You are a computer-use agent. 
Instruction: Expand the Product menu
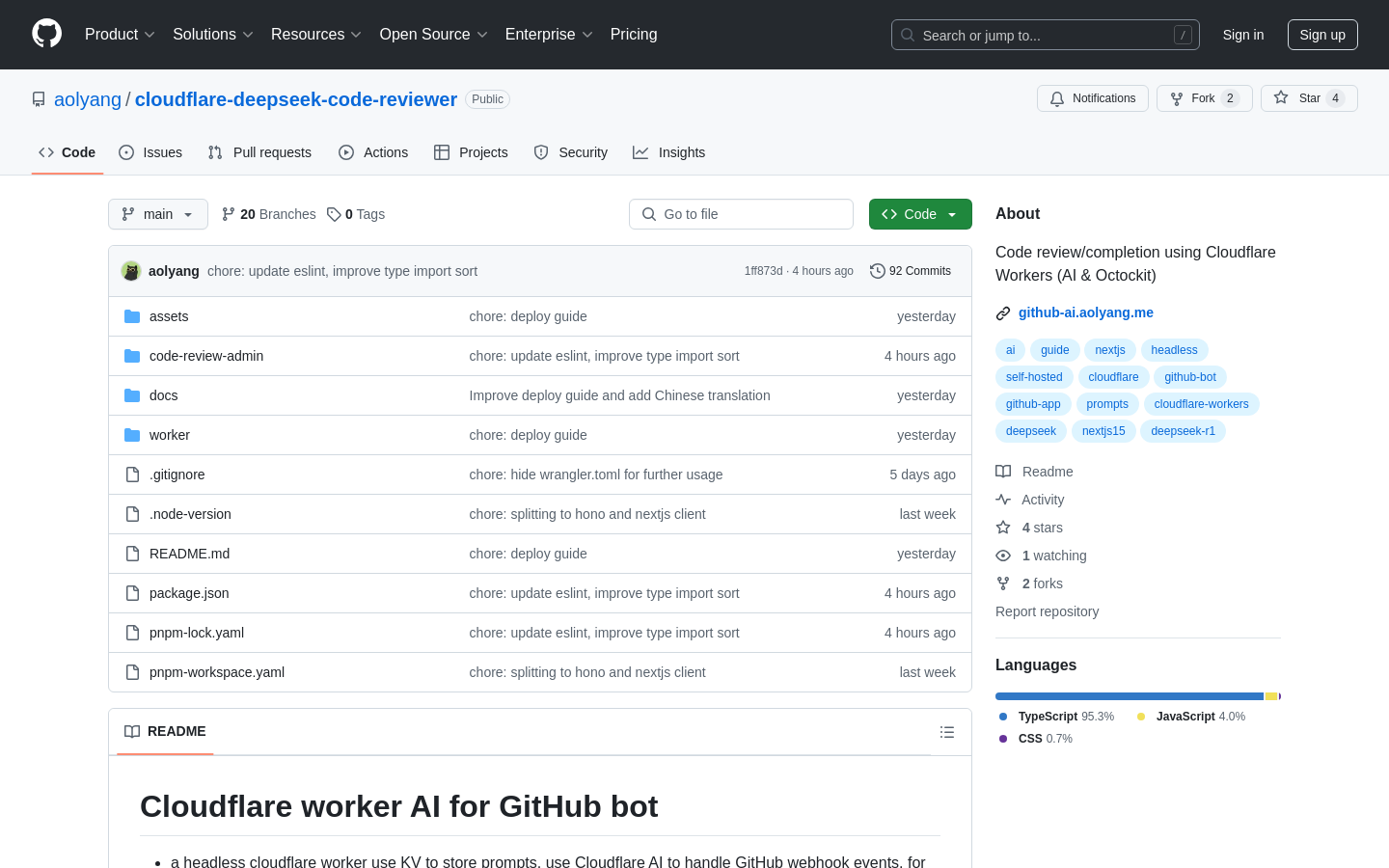tap(120, 34)
